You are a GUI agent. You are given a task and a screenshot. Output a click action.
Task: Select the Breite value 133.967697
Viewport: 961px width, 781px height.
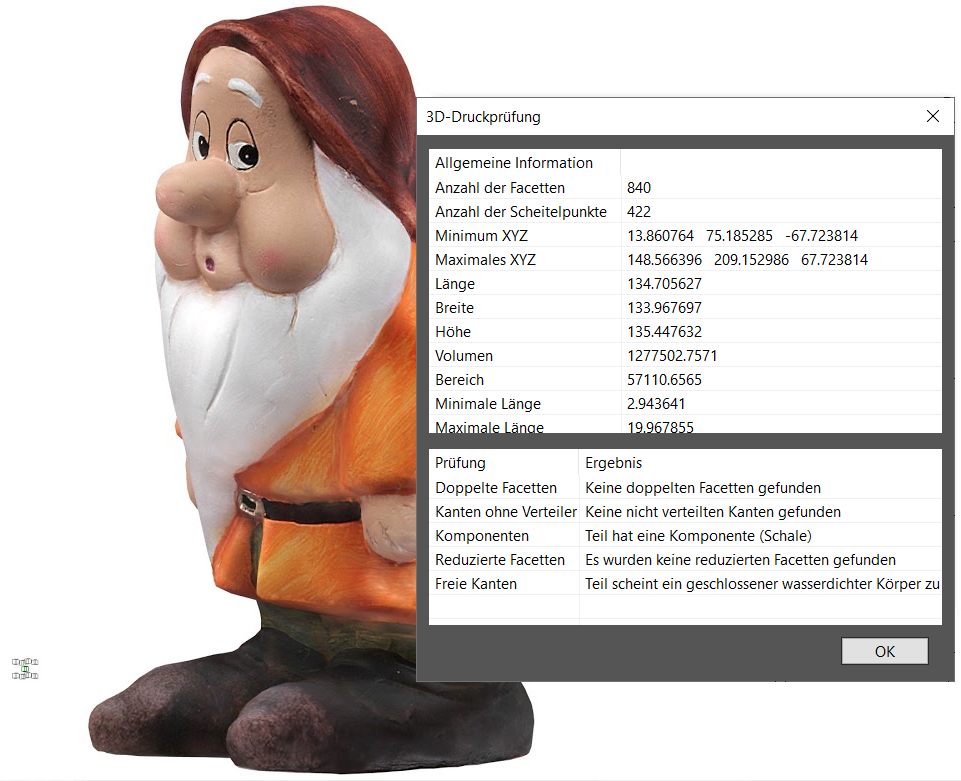(x=664, y=308)
